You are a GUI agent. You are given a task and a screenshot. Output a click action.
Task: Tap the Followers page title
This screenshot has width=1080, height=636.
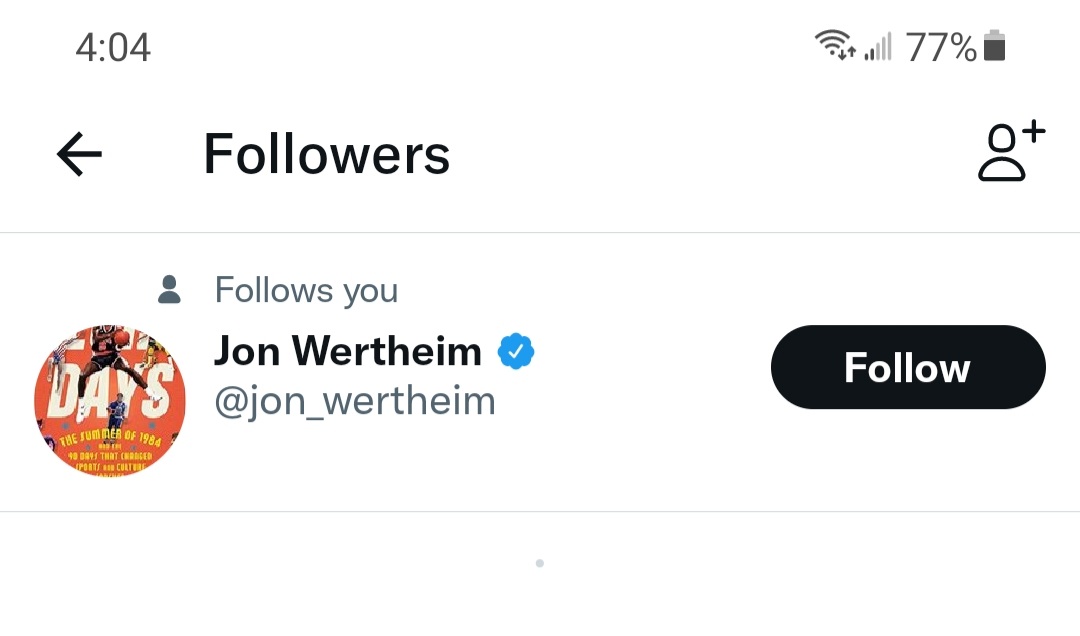pyautogui.click(x=326, y=154)
